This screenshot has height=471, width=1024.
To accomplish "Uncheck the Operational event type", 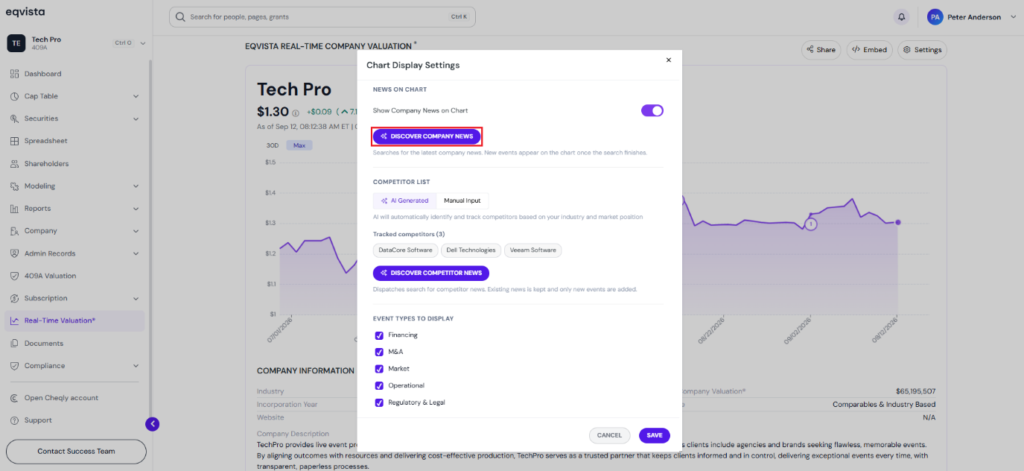I will 379,386.
